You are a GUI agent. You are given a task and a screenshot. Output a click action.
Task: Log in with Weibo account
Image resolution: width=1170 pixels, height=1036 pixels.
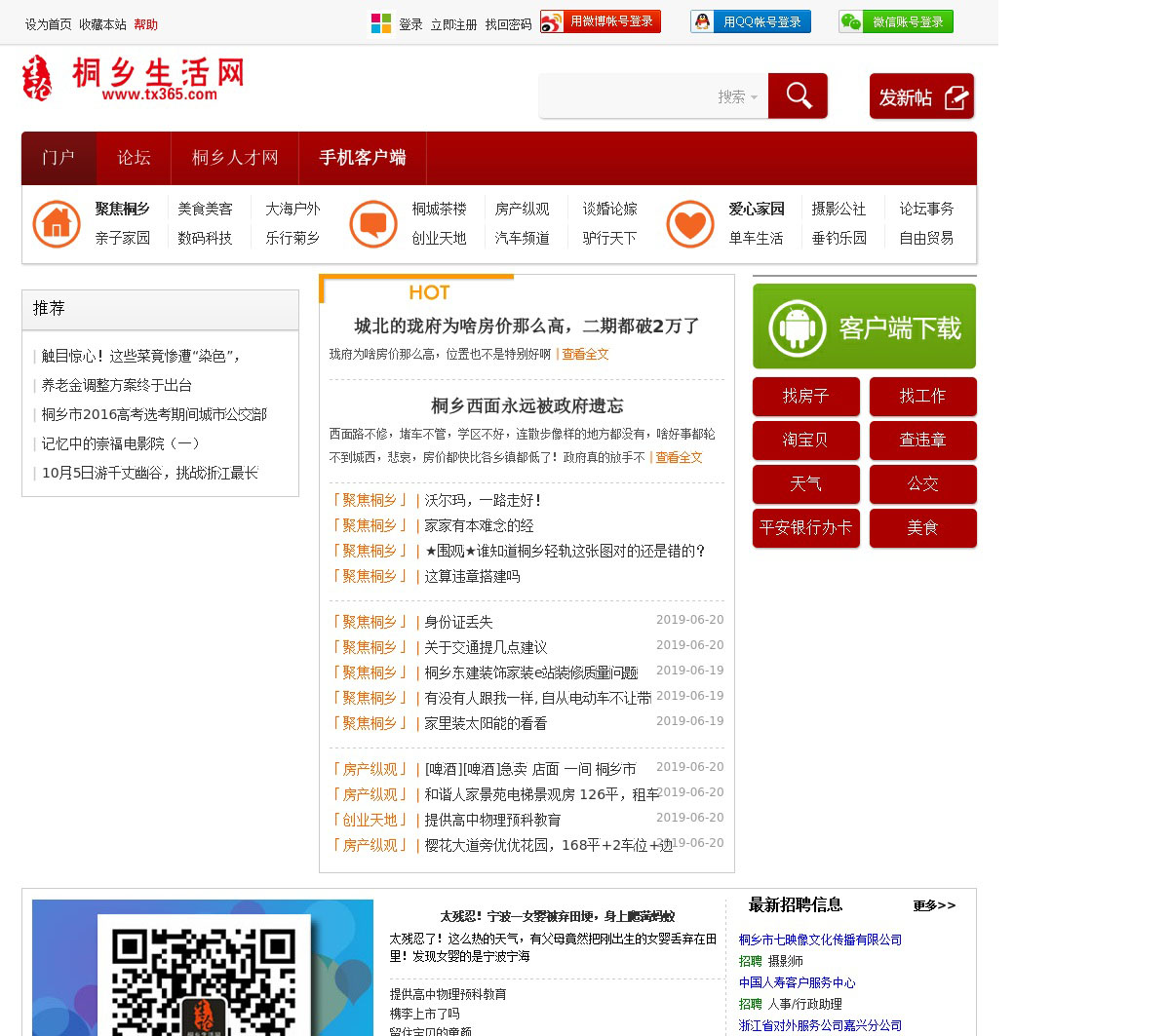pyautogui.click(x=601, y=21)
